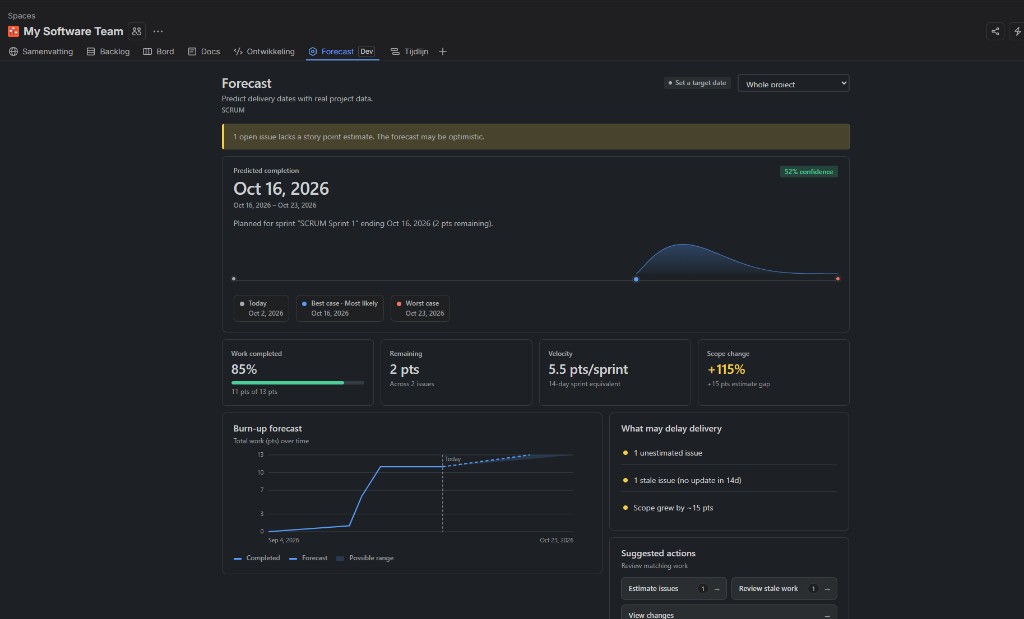This screenshot has width=1024, height=619.
Task: Open the Whole project dropdown
Action: (793, 84)
